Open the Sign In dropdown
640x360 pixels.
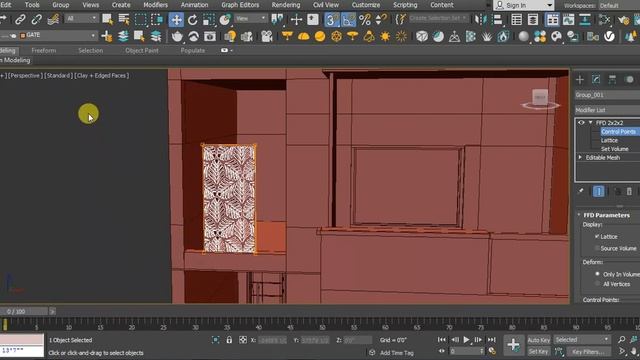coord(524,5)
